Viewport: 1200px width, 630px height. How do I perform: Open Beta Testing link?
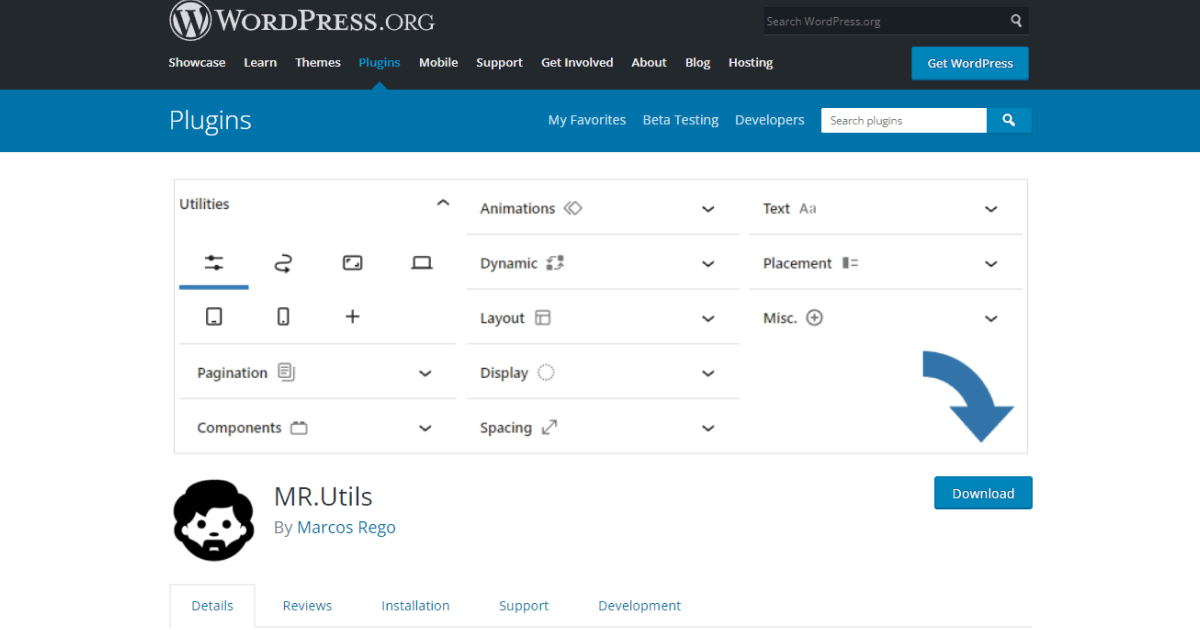pyautogui.click(x=680, y=120)
